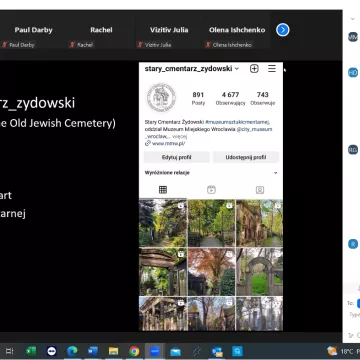Click the RG avatar in chat panel
Image resolution: width=360 pixels, height=360 pixels.
tap(353, 150)
